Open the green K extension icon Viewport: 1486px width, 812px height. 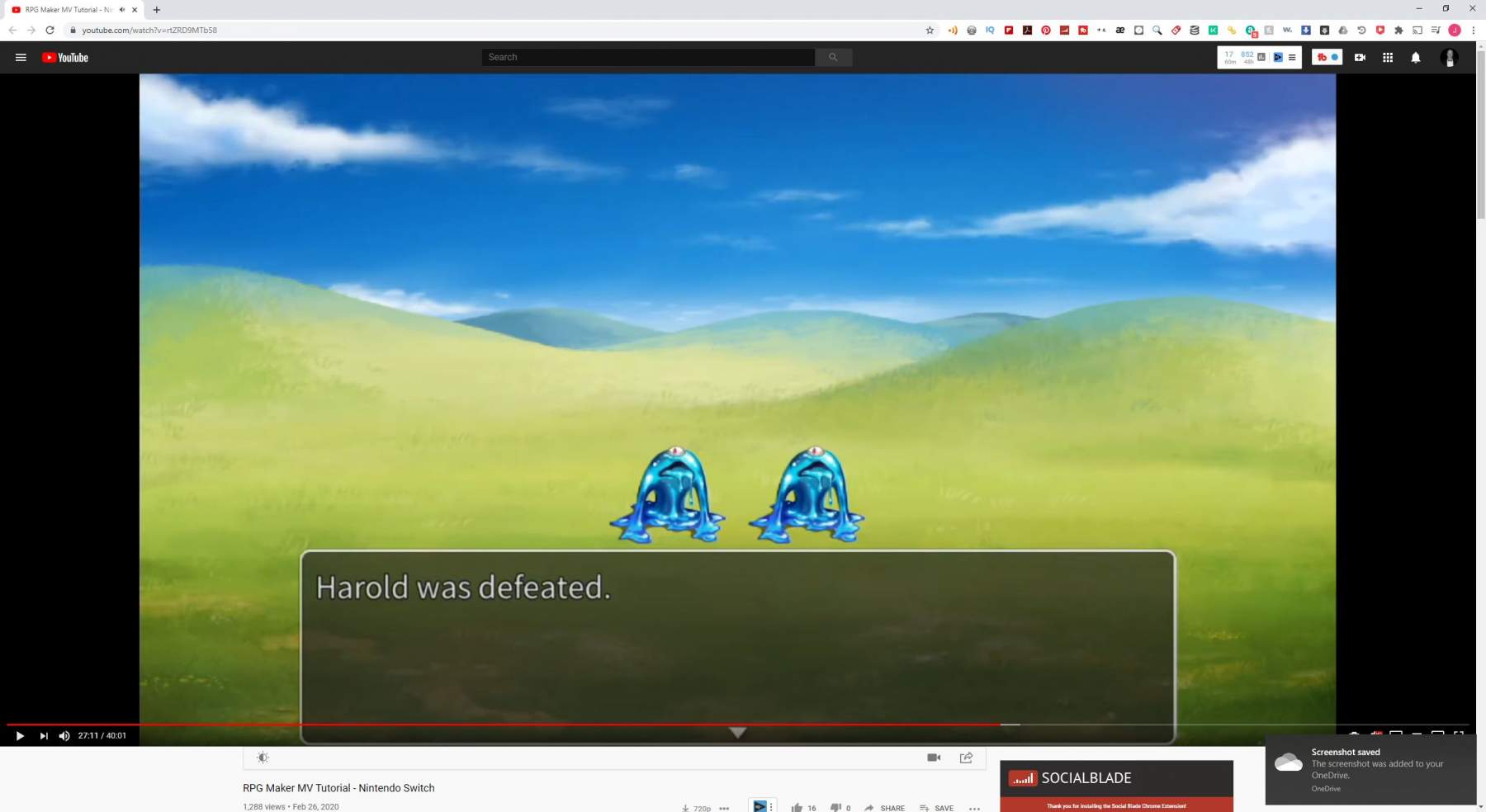click(x=1213, y=30)
